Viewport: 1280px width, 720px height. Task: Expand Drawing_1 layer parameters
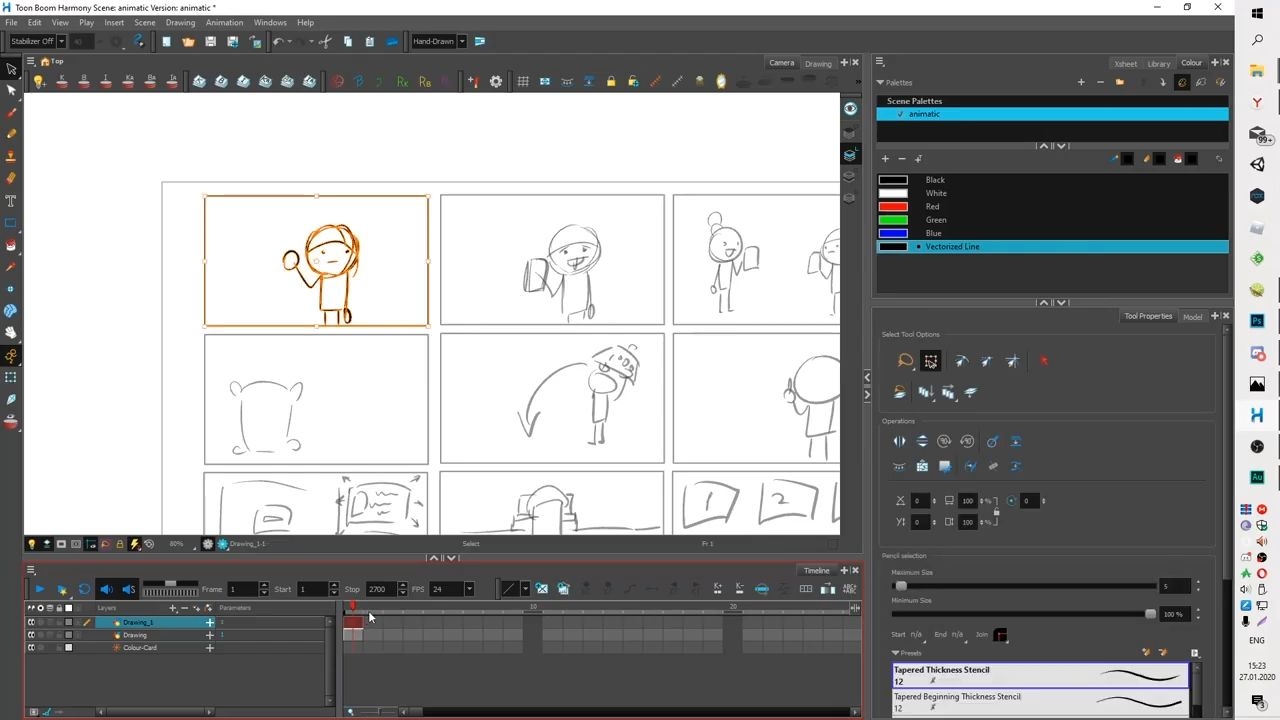pos(209,622)
